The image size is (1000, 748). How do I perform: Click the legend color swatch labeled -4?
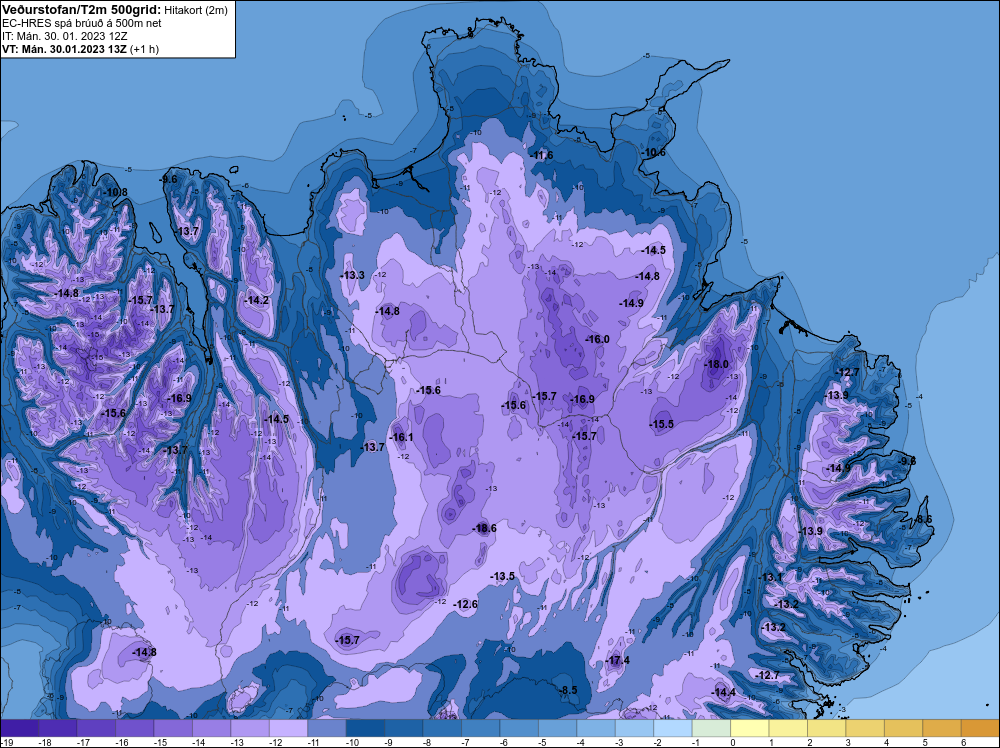click(596, 728)
